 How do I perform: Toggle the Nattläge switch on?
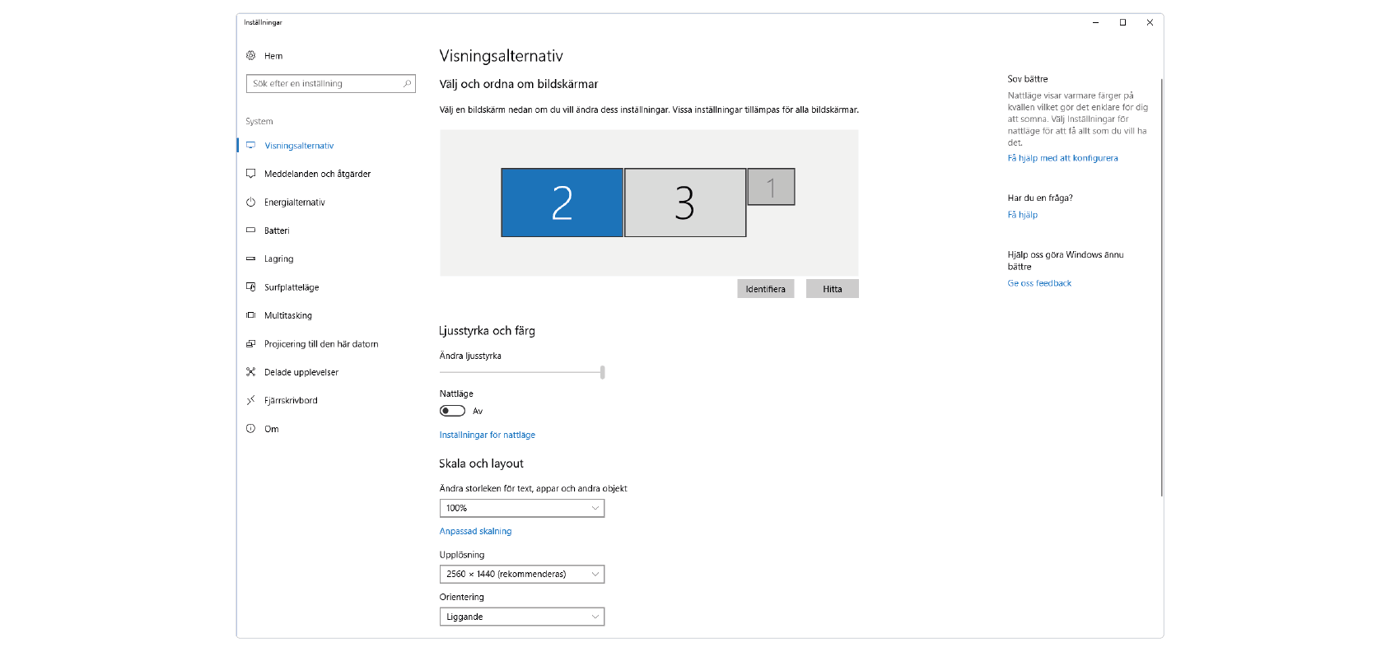click(452, 411)
